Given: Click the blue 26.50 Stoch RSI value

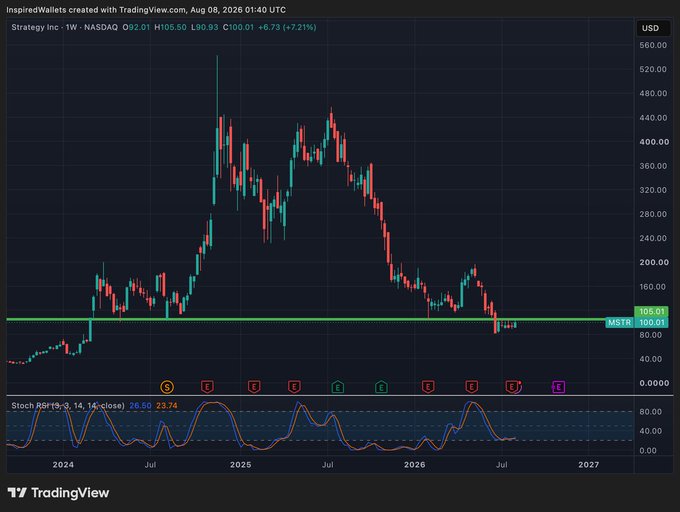Looking at the screenshot, I should 141,406.
